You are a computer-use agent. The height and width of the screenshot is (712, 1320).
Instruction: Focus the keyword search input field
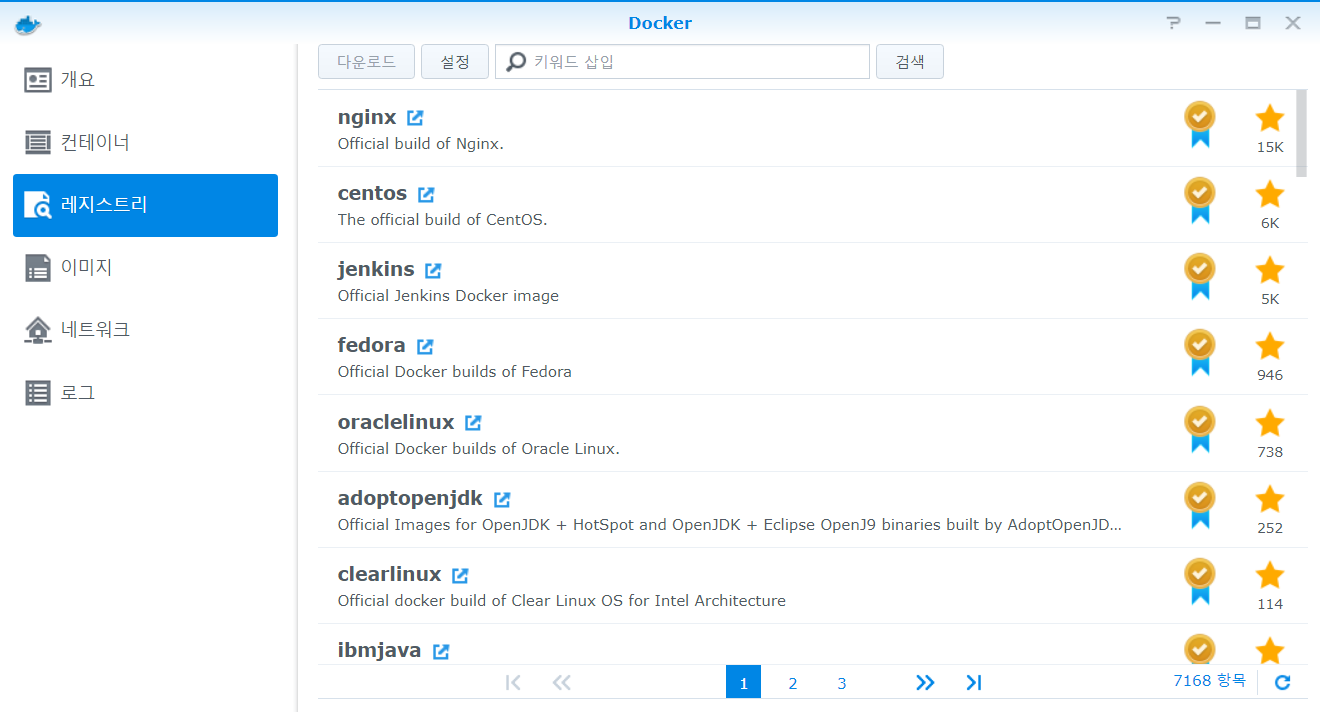(683, 62)
